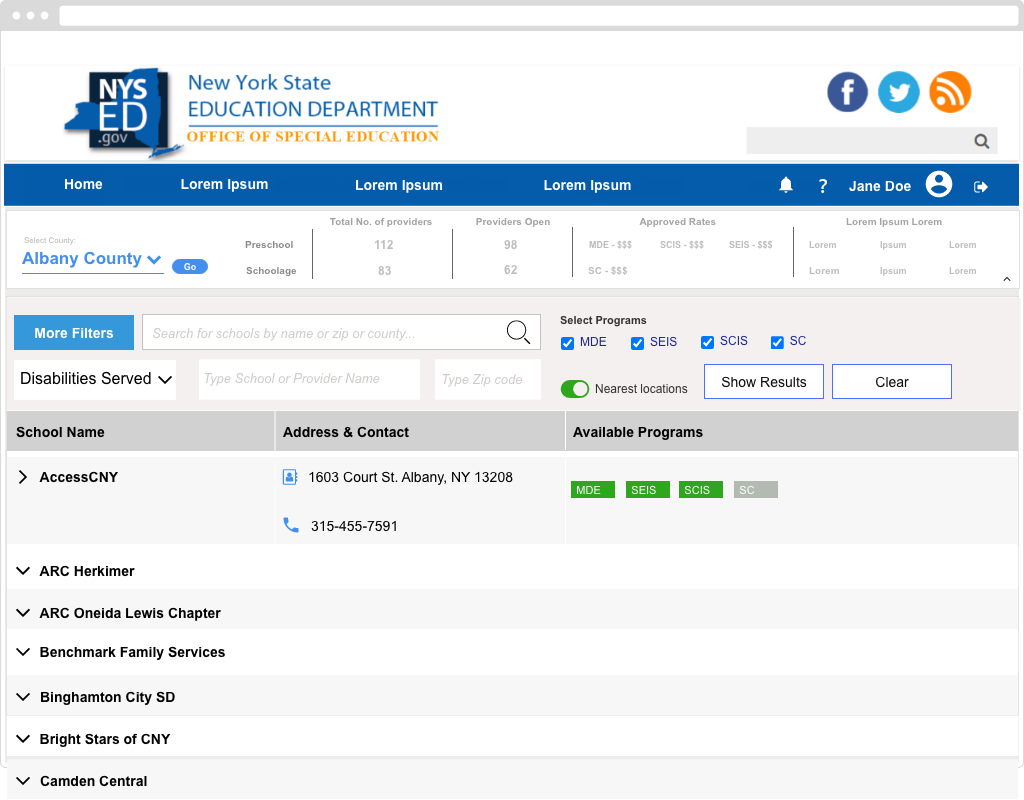Image resolution: width=1024 pixels, height=800 pixels.
Task: Click the Type Zip code field
Action: (488, 380)
